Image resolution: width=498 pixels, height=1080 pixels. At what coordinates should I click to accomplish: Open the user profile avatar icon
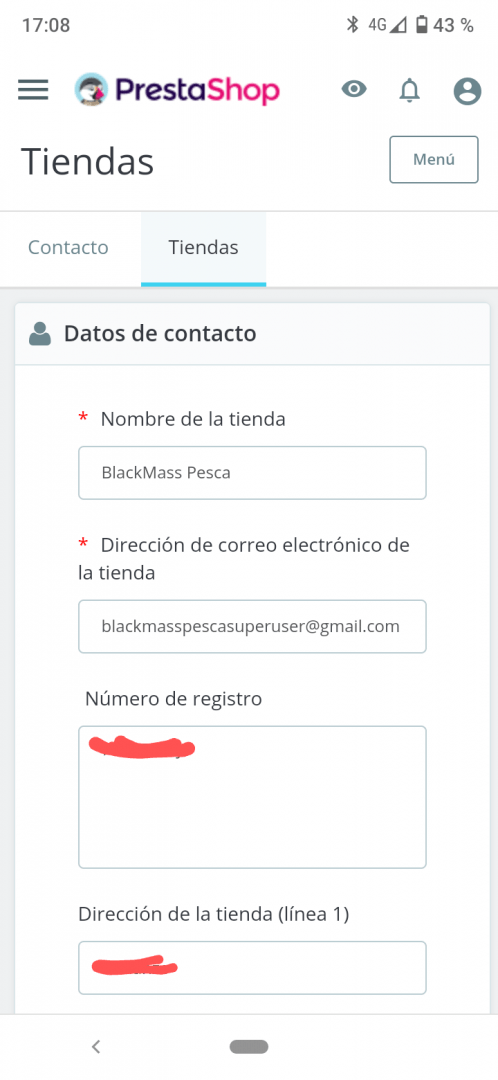pyautogui.click(x=467, y=90)
